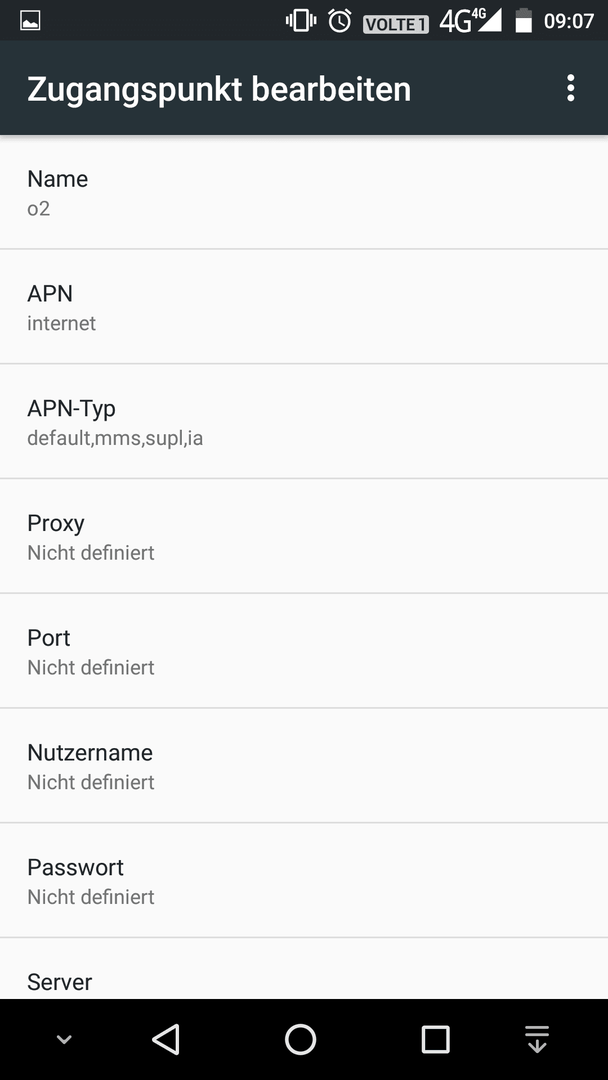Image resolution: width=608 pixels, height=1080 pixels.
Task: Tap the 4G signal strength icon
Action: (471, 21)
